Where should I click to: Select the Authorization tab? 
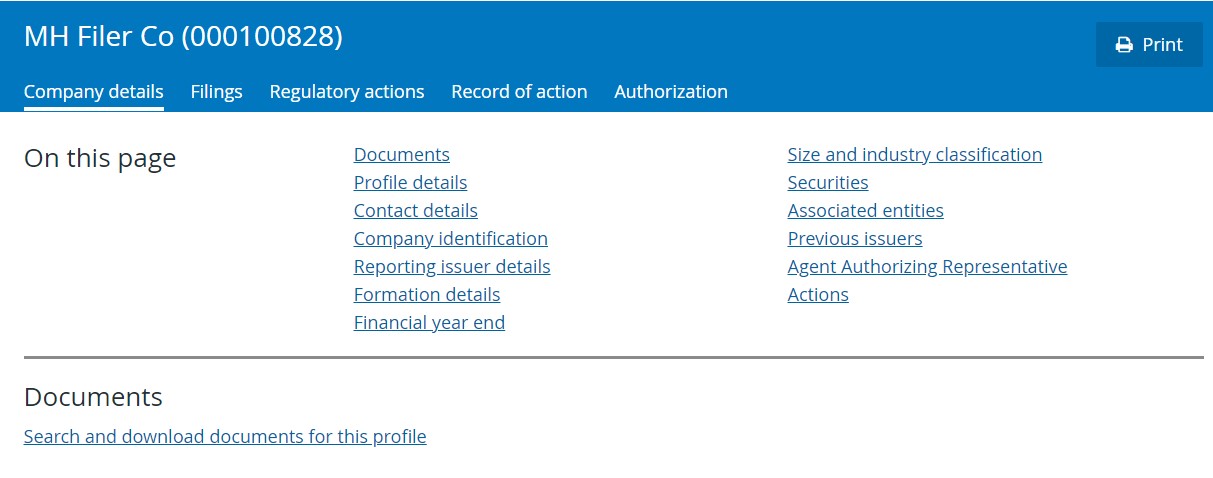(671, 92)
